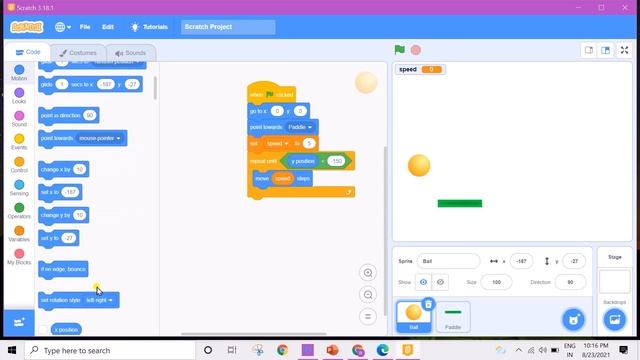Switch to small stage layout

point(589,50)
